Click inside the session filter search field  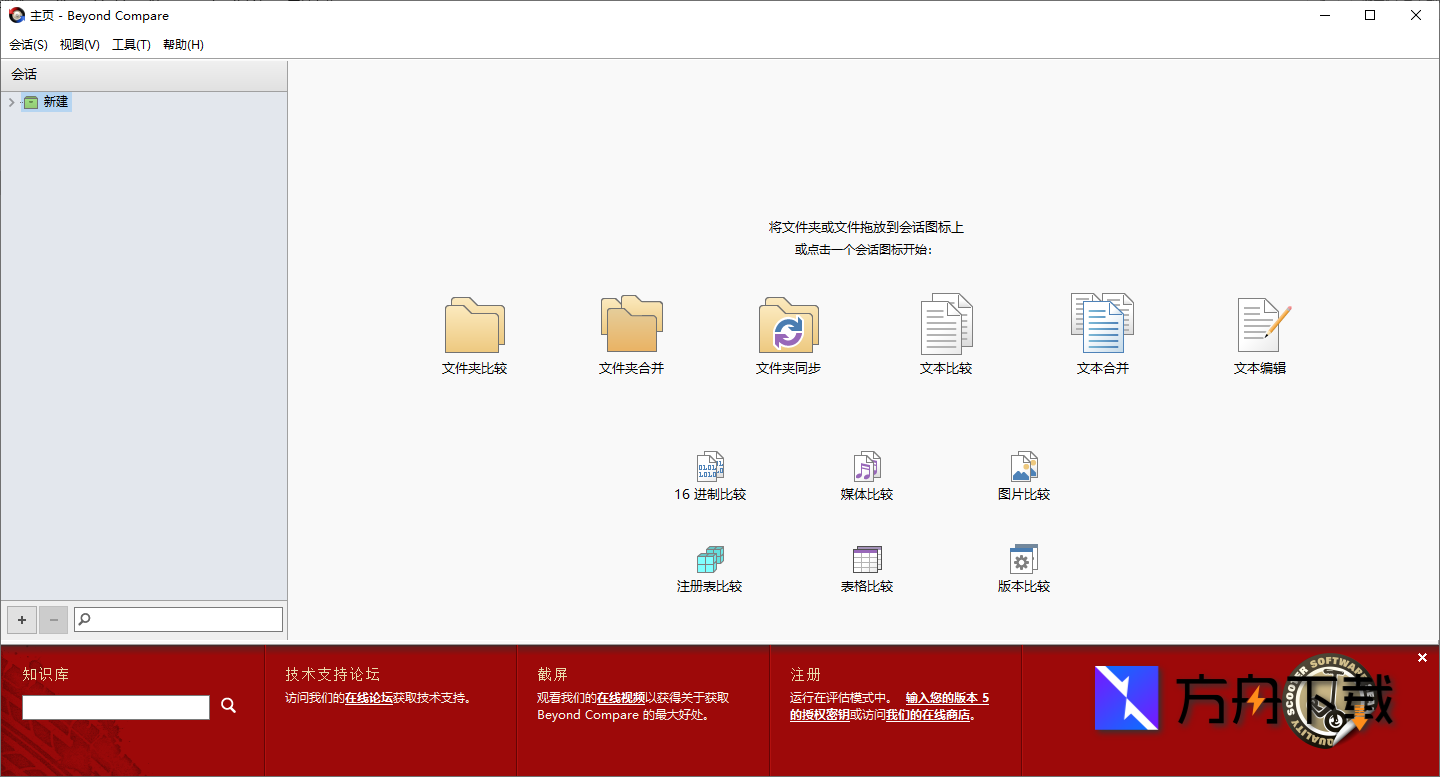[x=178, y=618]
